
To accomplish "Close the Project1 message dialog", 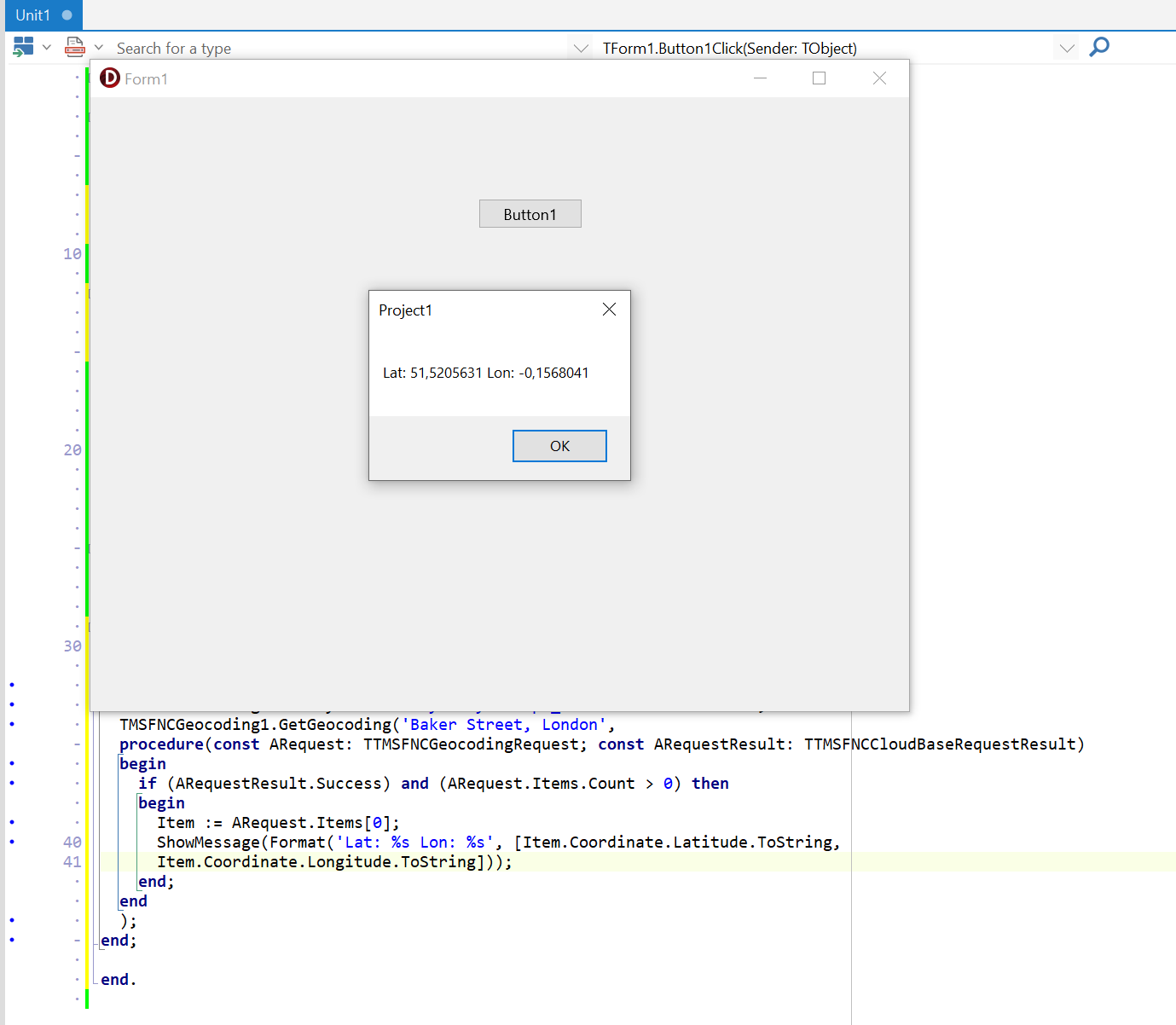I will (609, 310).
